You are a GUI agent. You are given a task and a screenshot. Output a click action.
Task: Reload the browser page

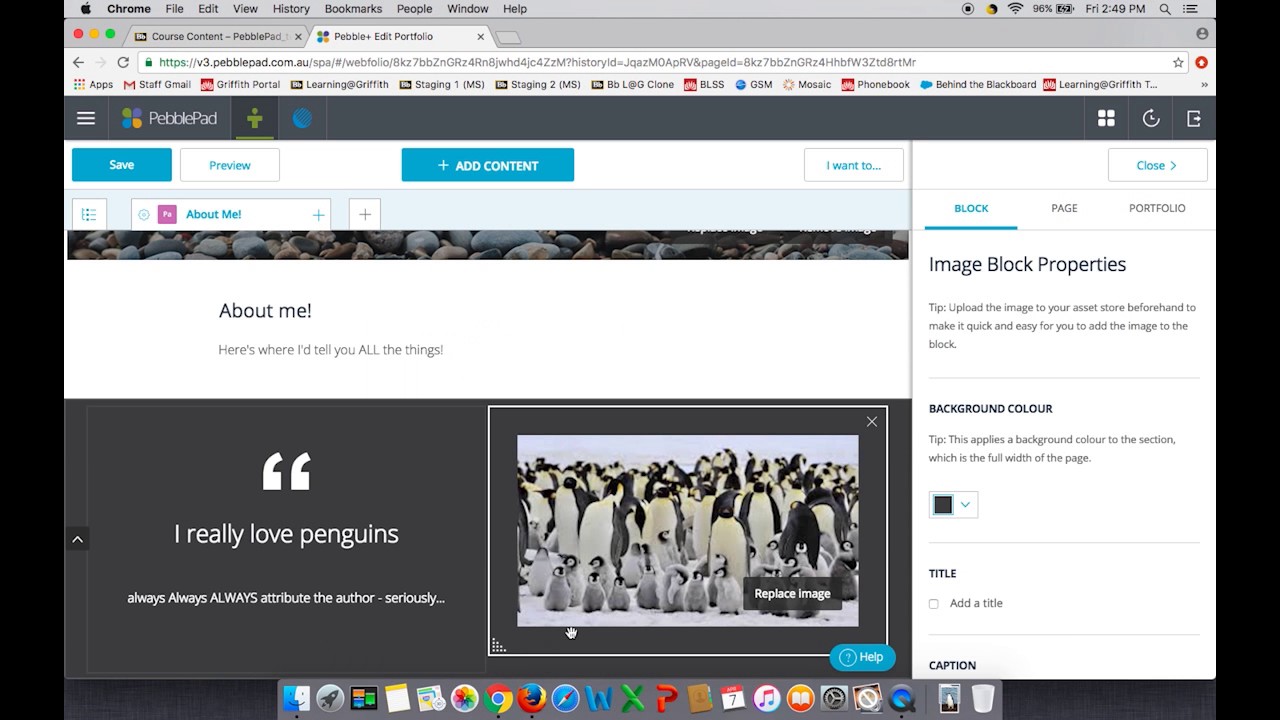click(123, 62)
